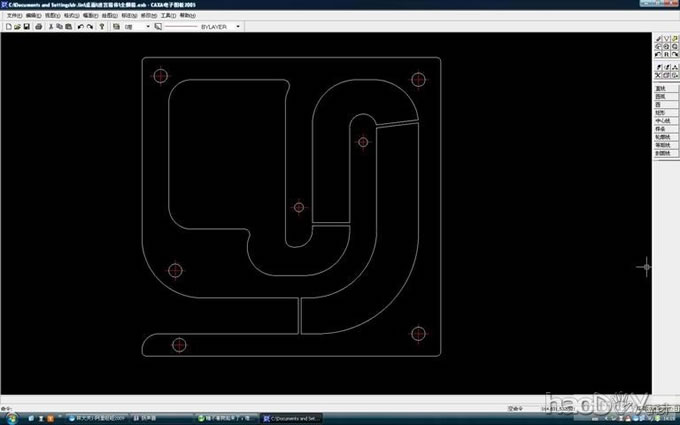Viewport: 680px width, 425px height.
Task: Click the Help question mark icon
Action: (103, 27)
